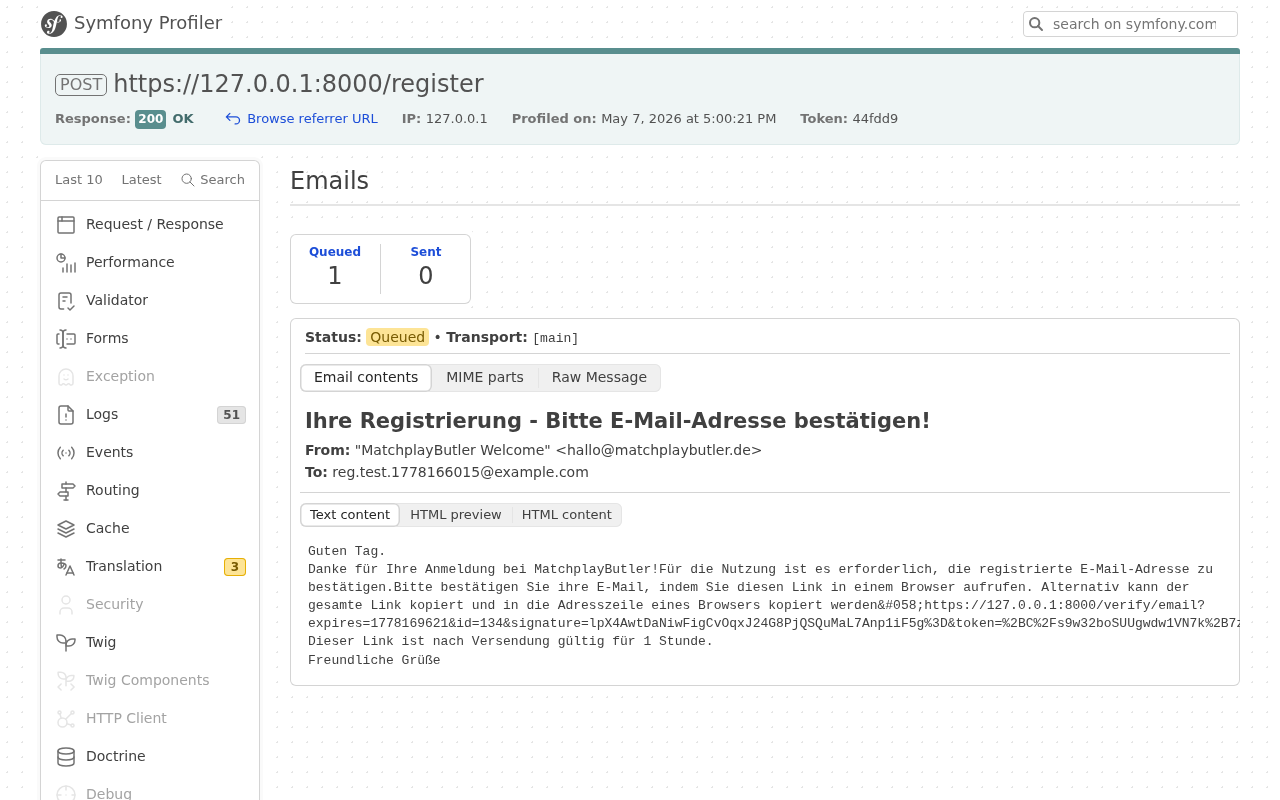Click the Events broadcast icon

tap(66, 453)
